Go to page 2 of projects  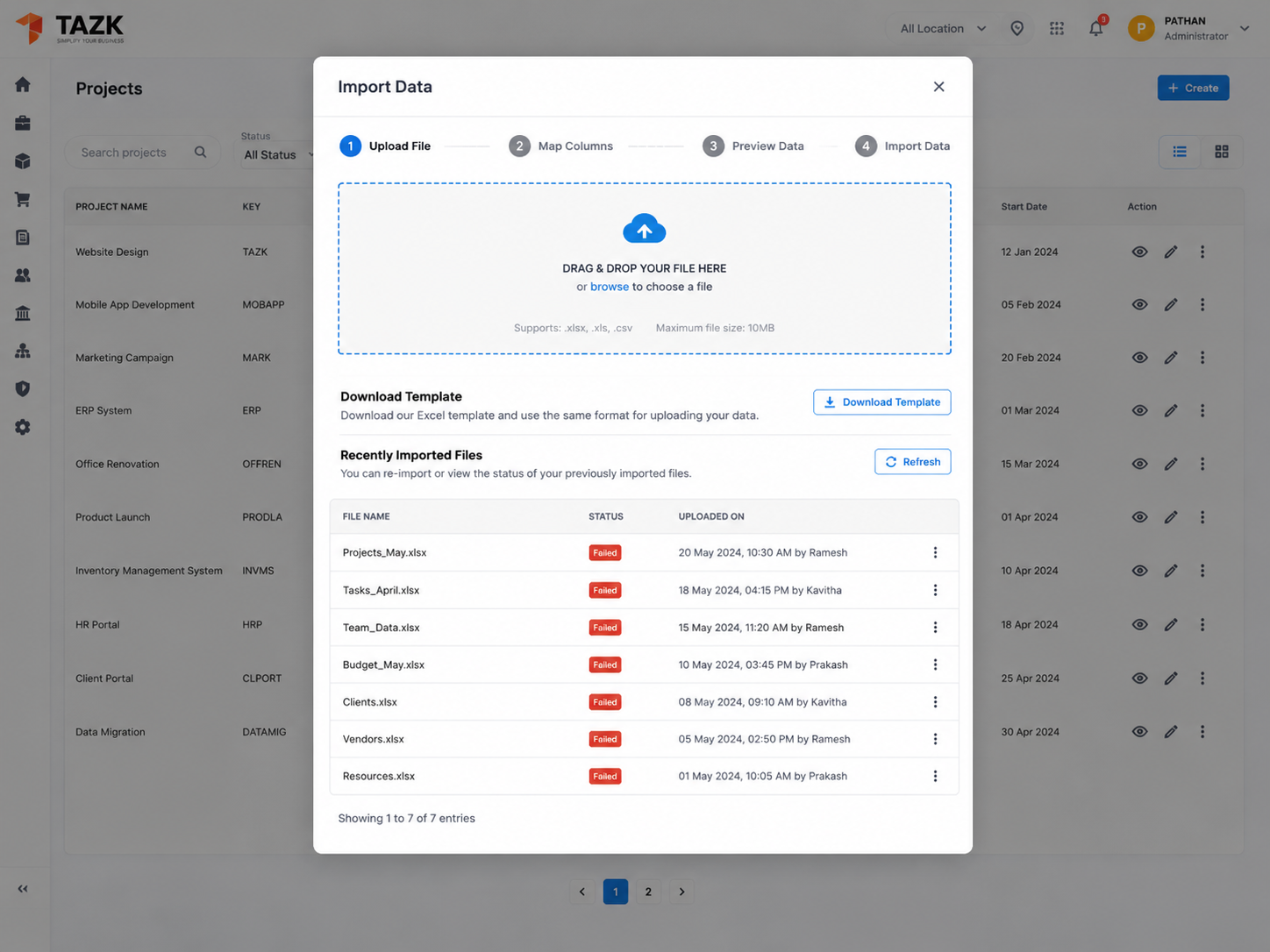coord(648,892)
